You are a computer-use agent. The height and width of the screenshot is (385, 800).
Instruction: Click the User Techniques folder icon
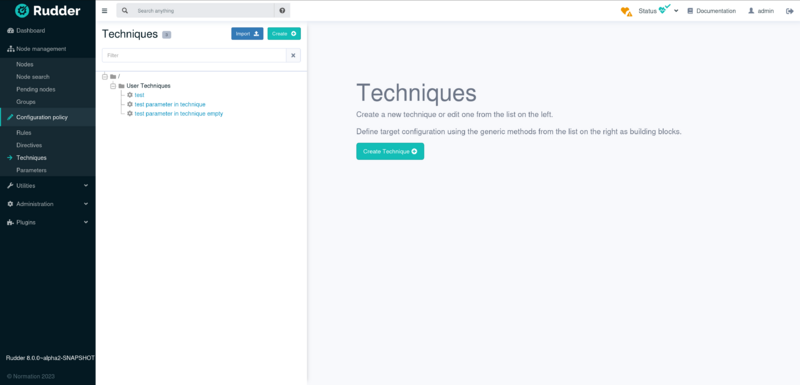tap(121, 86)
